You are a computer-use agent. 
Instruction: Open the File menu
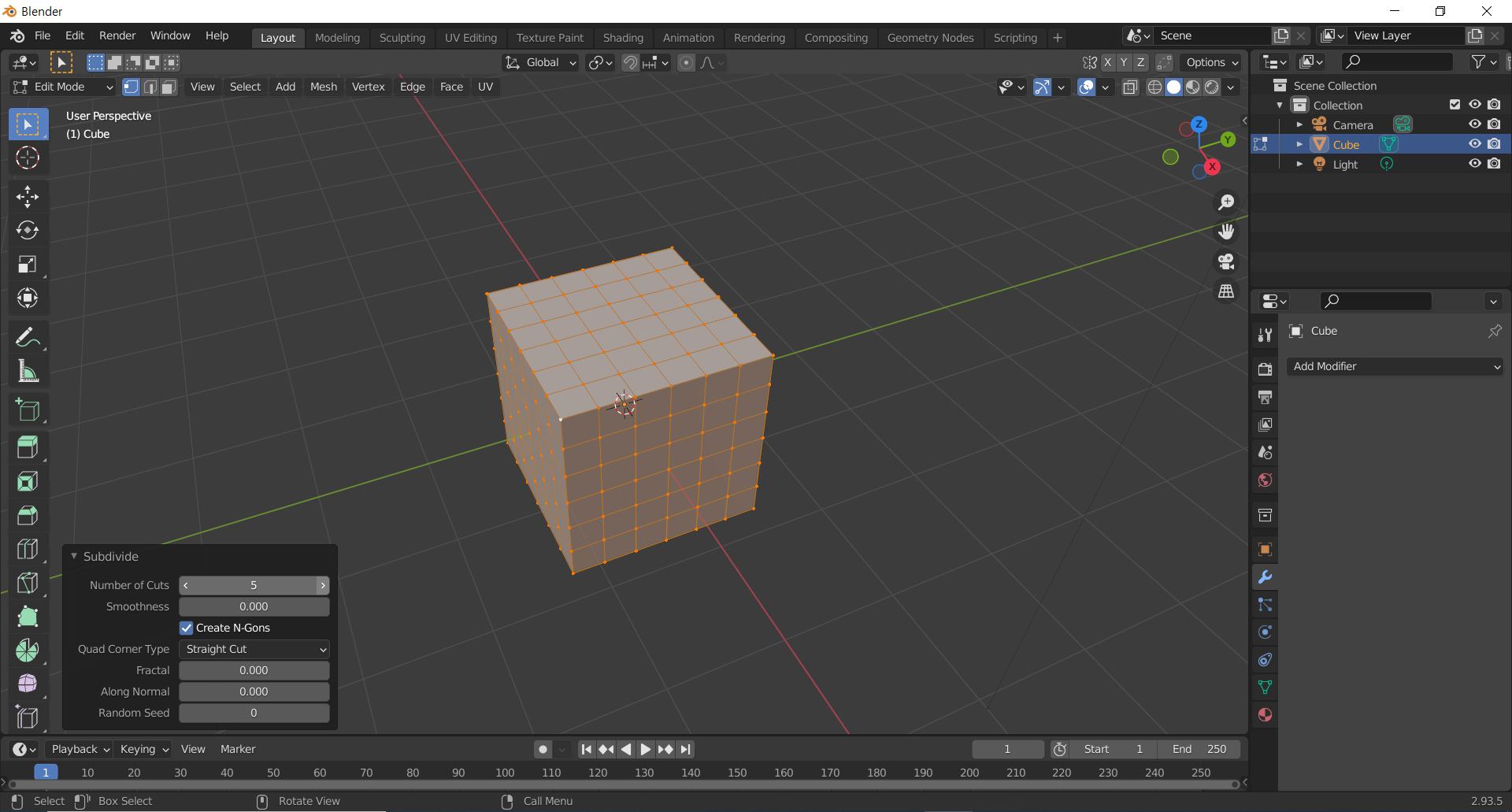click(x=43, y=35)
